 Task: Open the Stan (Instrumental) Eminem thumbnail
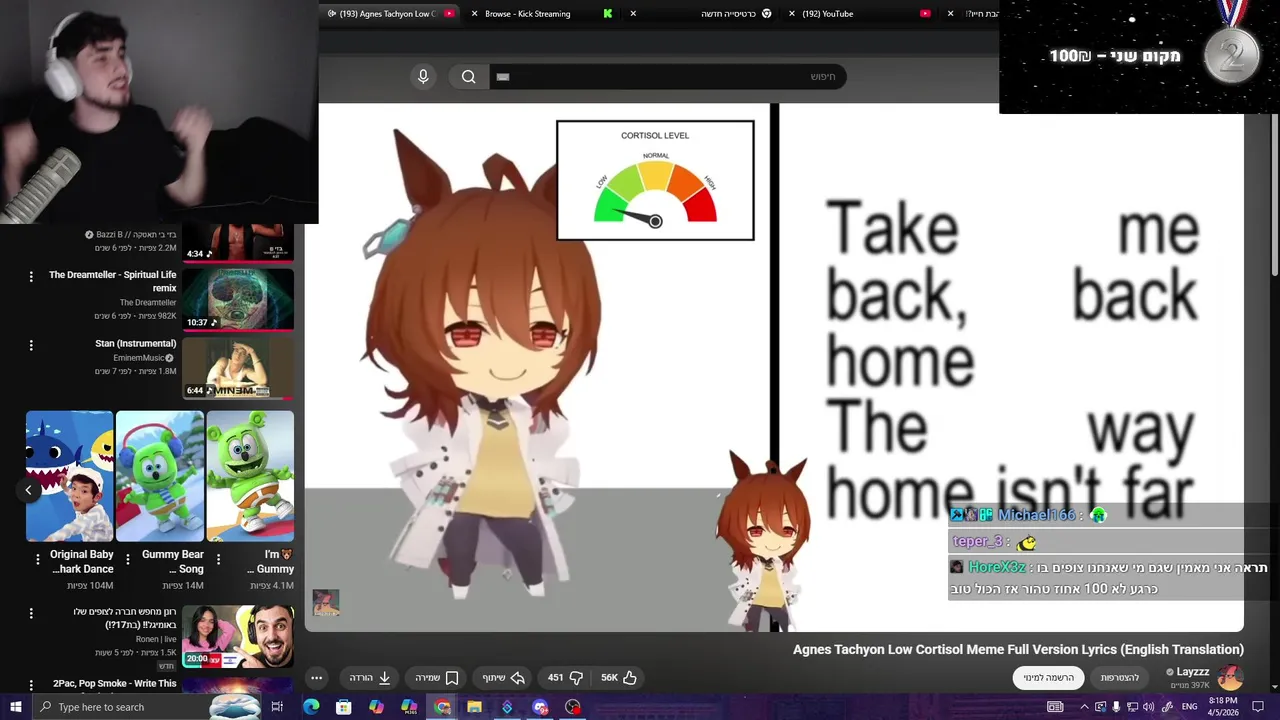(238, 368)
